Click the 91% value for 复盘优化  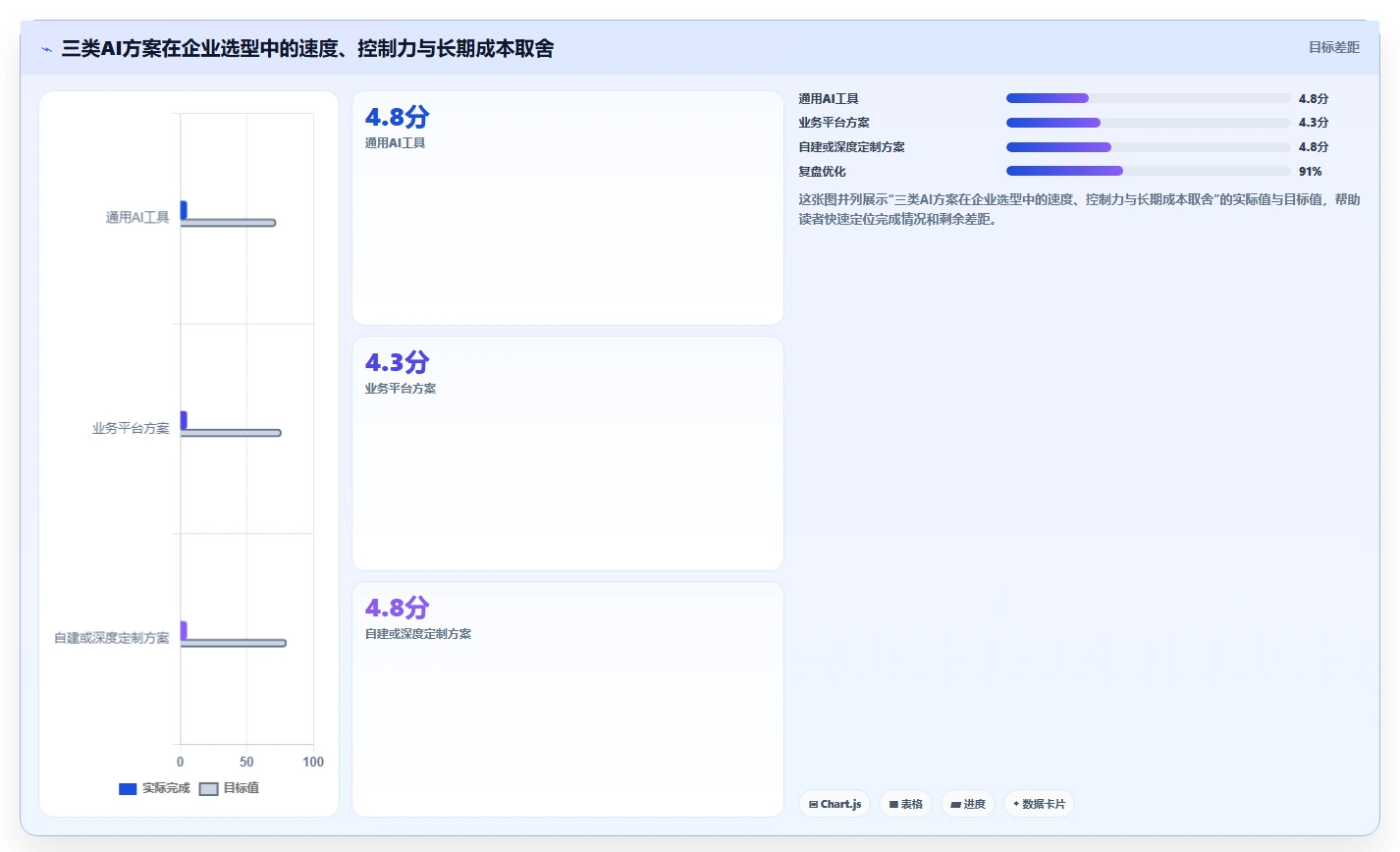[1310, 172]
